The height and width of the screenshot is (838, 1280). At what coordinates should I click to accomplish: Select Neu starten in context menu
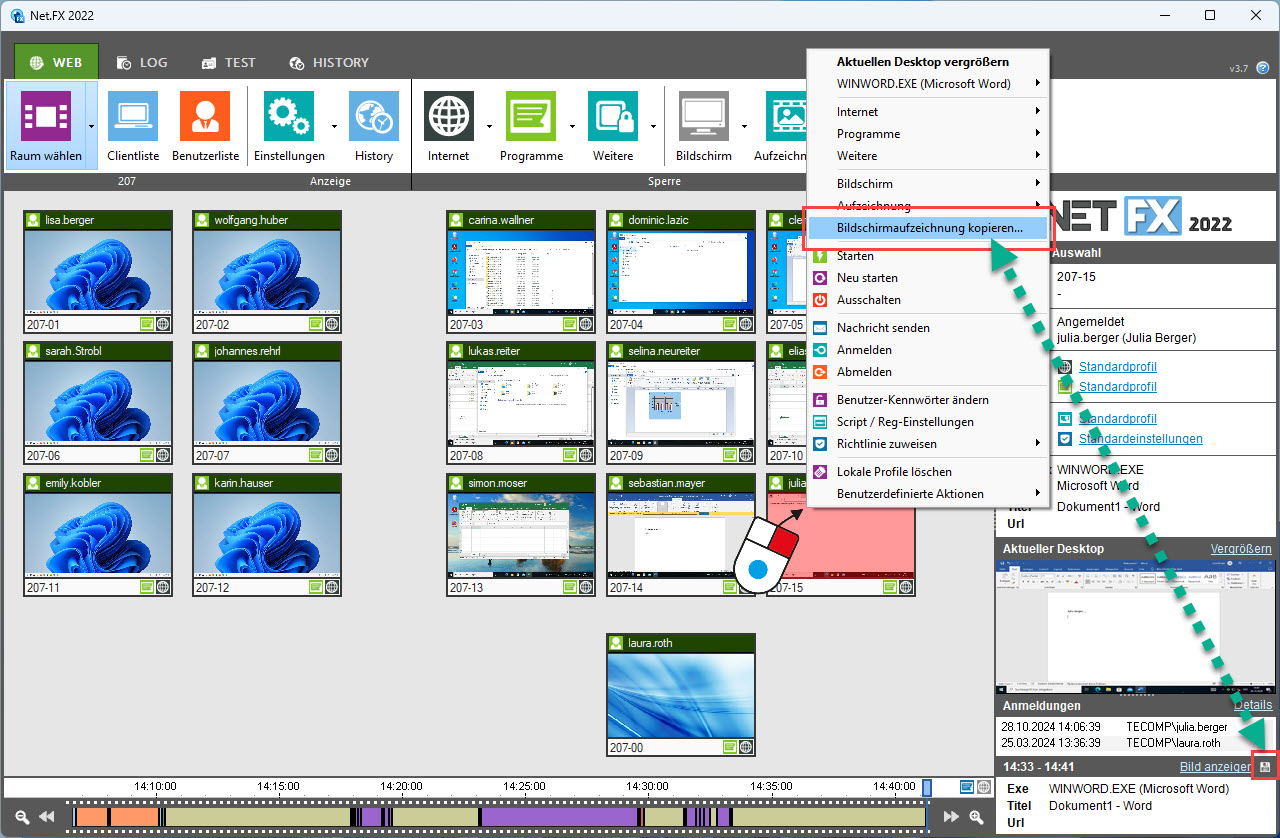click(927, 278)
